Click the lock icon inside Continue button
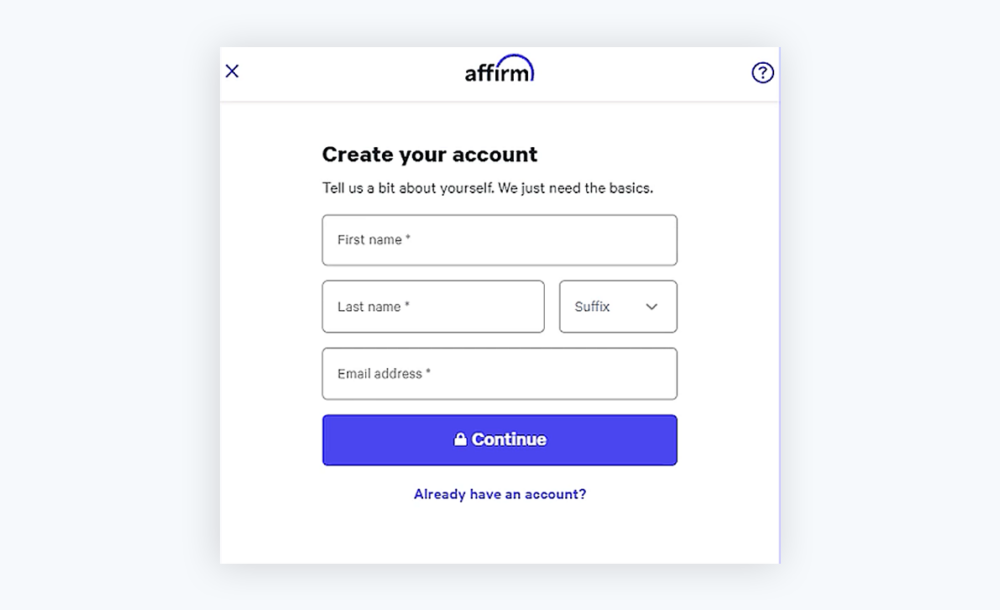Viewport: 1000px width, 610px height. [x=460, y=439]
